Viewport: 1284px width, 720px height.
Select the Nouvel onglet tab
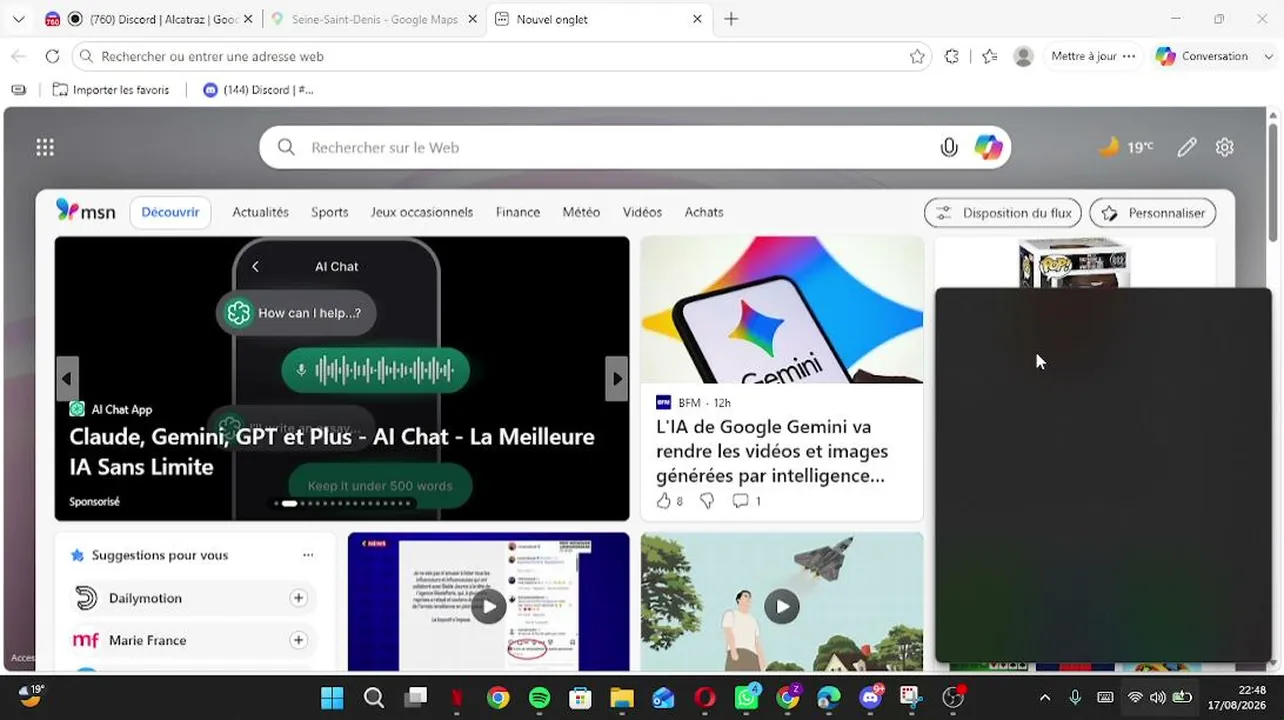(x=599, y=19)
